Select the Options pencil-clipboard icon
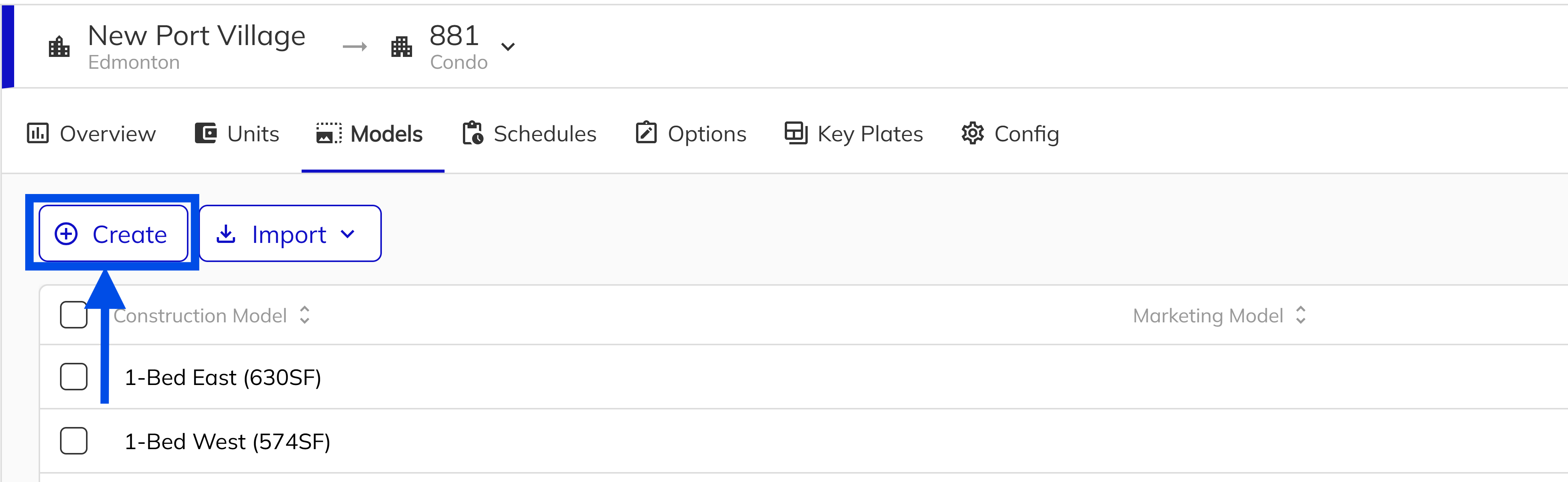This screenshot has height=482, width=1568. tap(646, 133)
